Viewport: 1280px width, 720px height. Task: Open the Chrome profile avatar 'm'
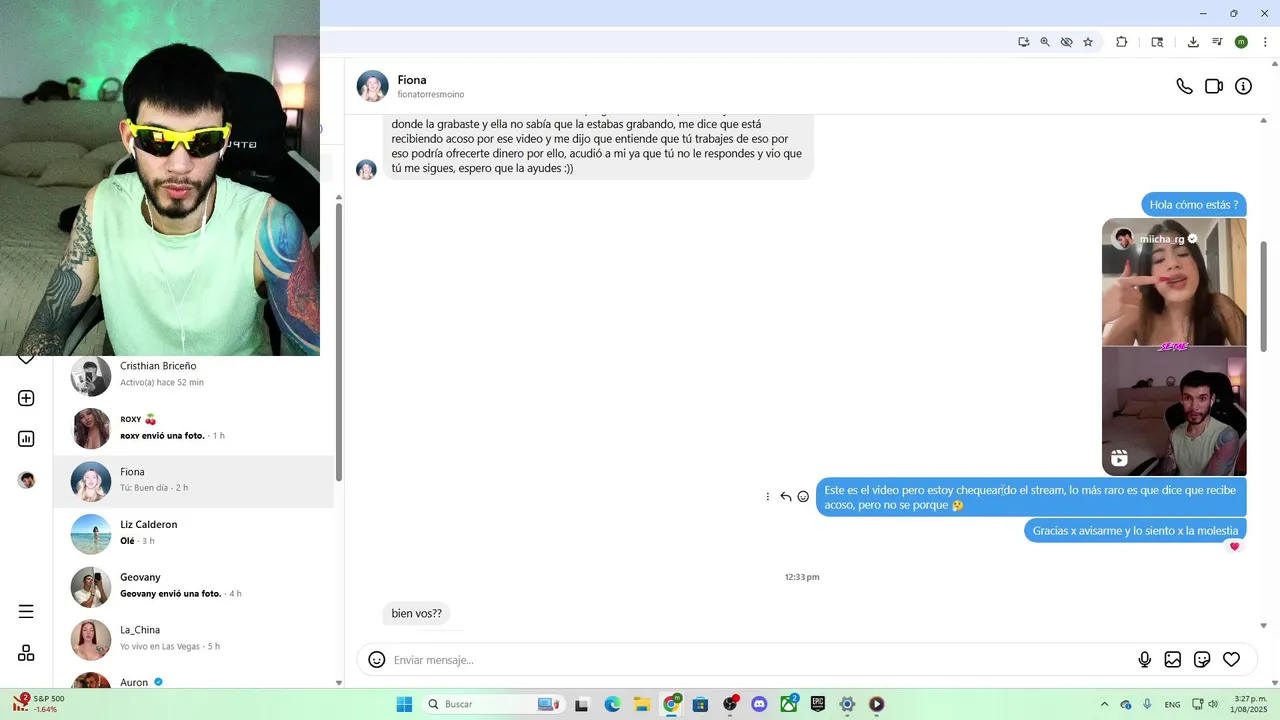[1241, 42]
